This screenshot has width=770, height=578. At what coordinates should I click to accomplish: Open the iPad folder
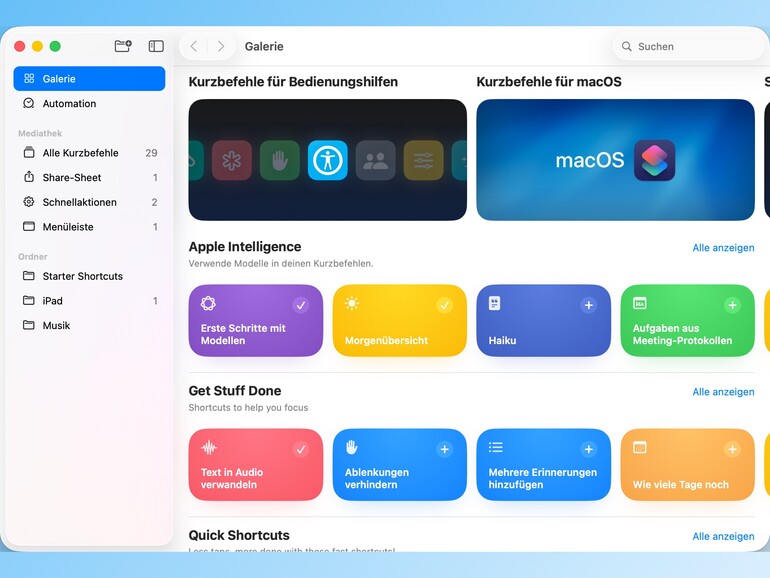pyautogui.click(x=89, y=301)
